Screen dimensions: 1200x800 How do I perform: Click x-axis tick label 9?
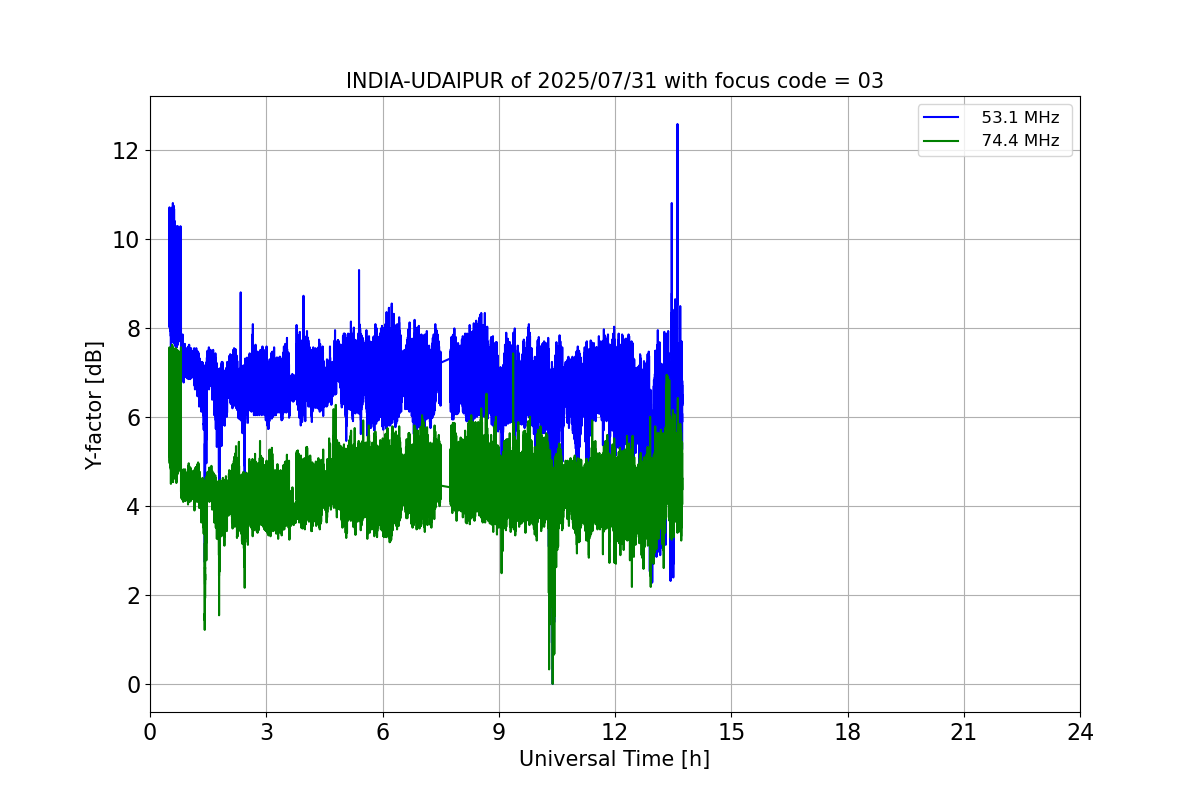tap(499, 732)
